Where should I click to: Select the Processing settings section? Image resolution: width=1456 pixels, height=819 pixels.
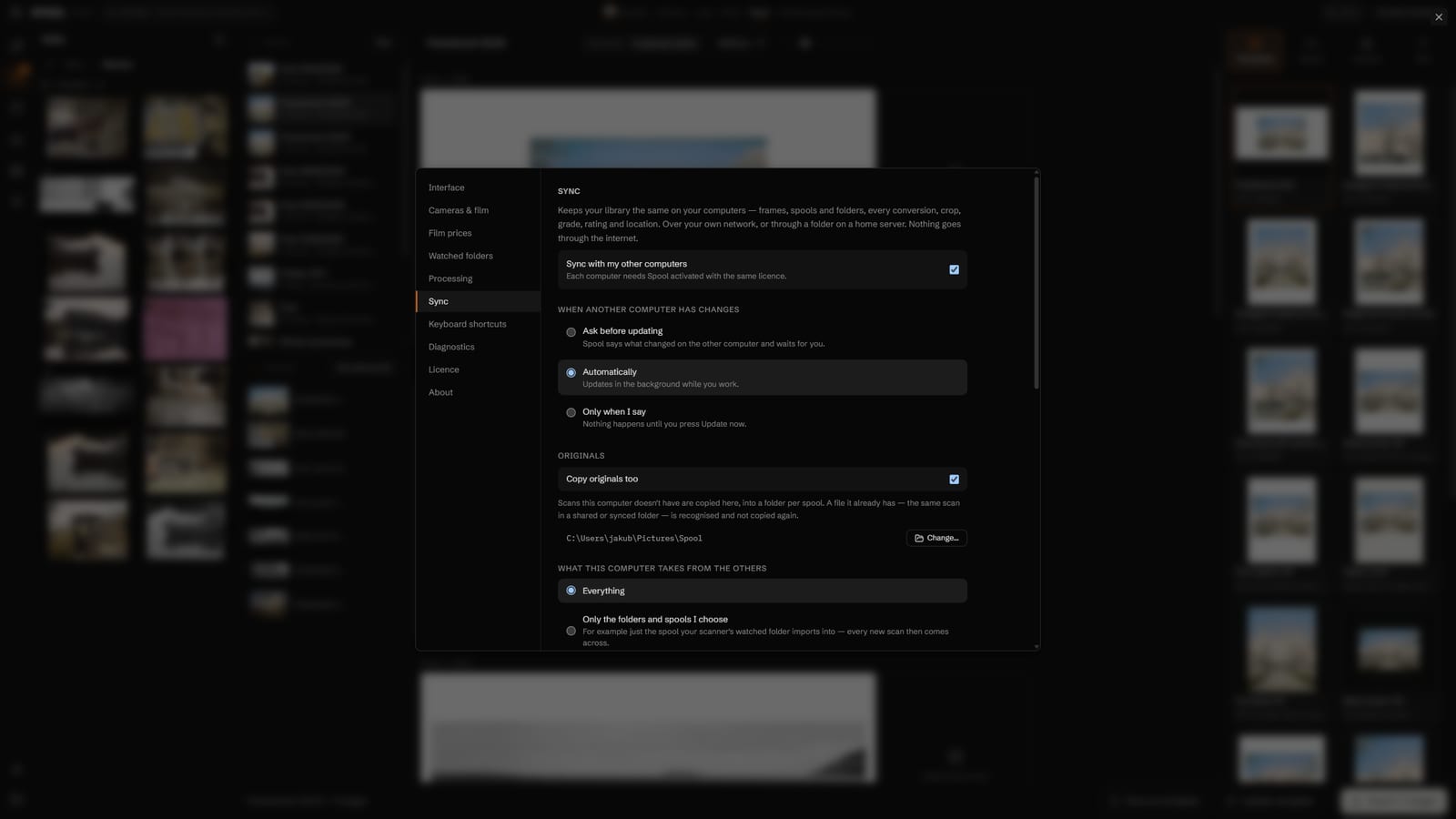478,278
